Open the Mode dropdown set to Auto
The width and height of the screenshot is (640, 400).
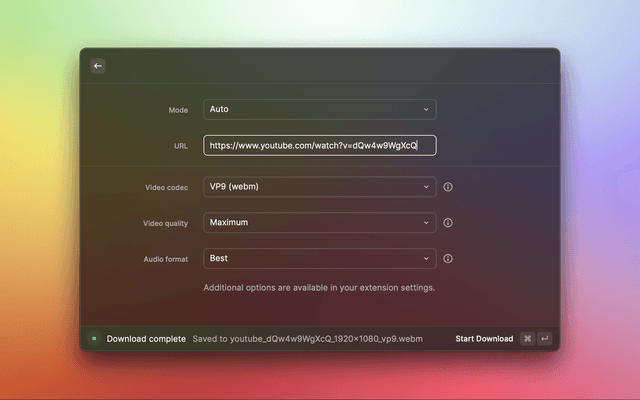pyautogui.click(x=319, y=109)
